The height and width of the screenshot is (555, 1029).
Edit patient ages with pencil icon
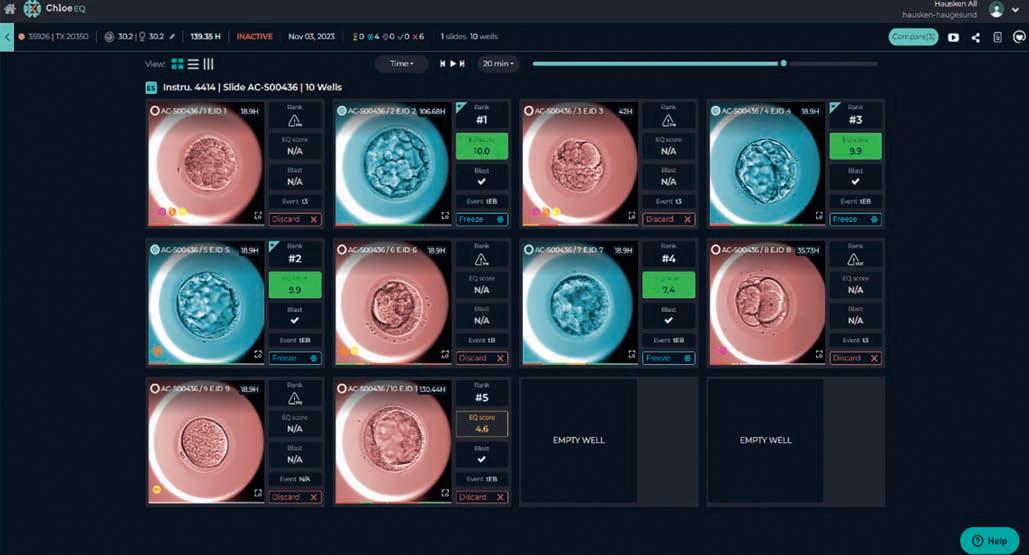point(172,37)
